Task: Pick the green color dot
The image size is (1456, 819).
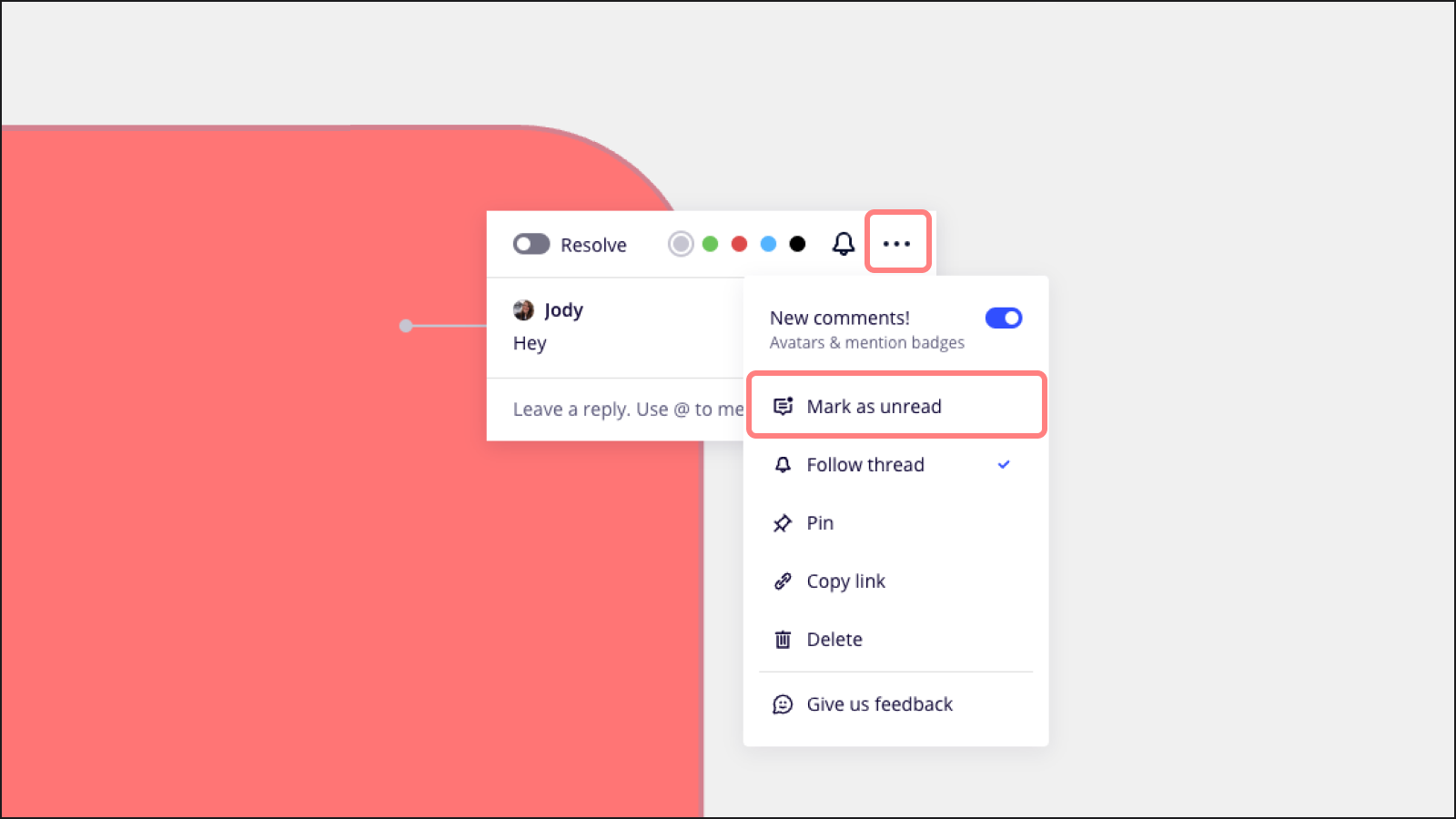Action: pos(711,244)
